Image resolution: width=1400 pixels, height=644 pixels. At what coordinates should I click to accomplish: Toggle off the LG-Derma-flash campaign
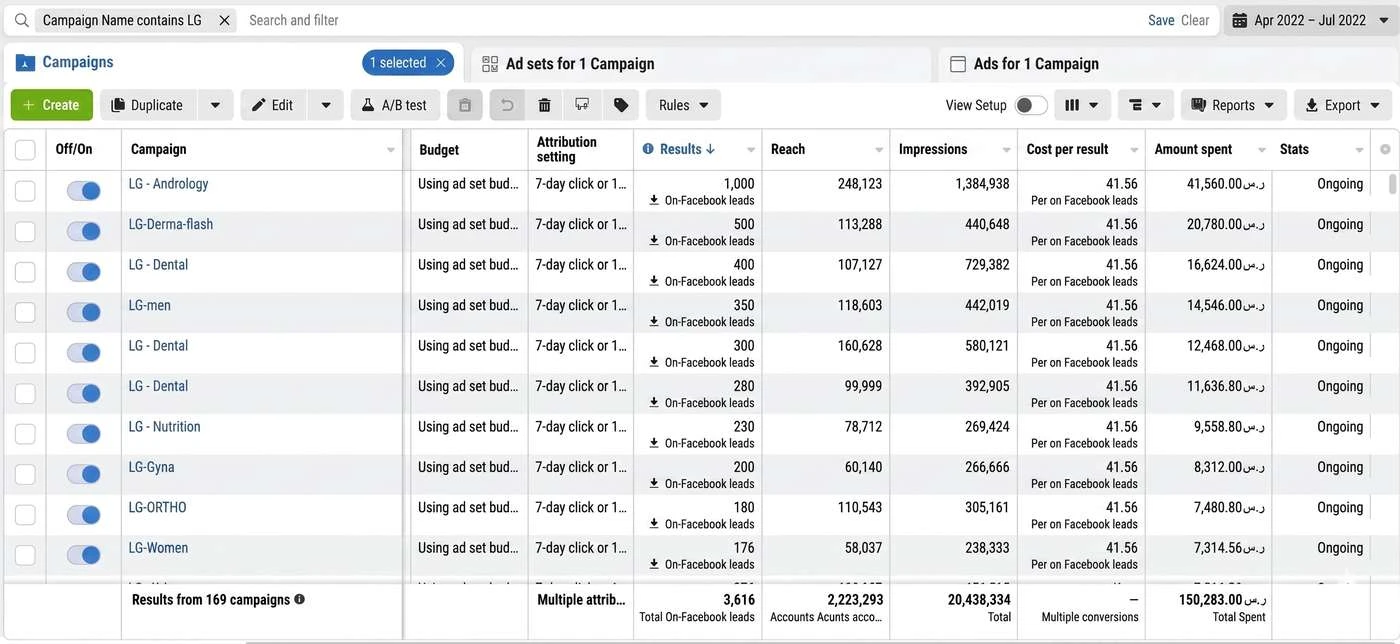[84, 231]
